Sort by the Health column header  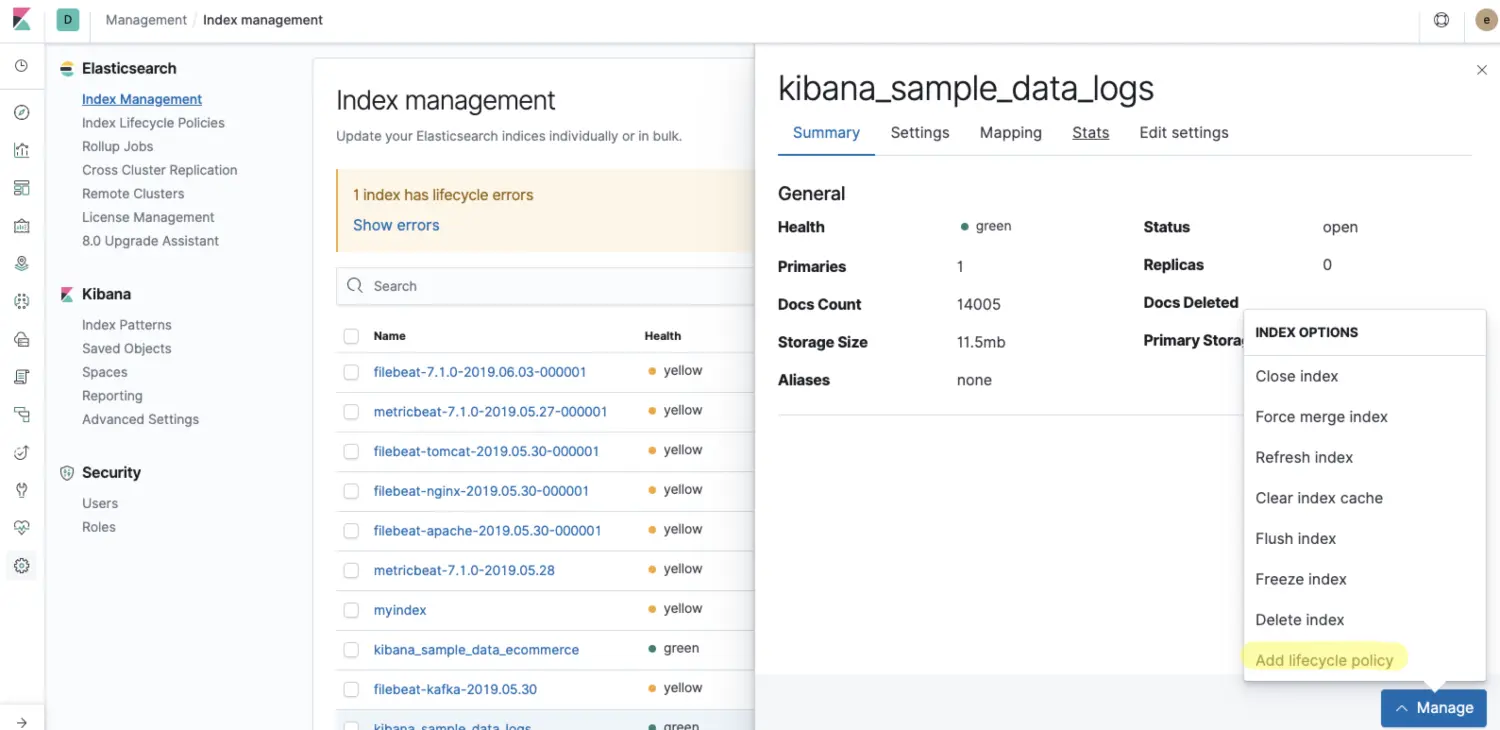[663, 336]
